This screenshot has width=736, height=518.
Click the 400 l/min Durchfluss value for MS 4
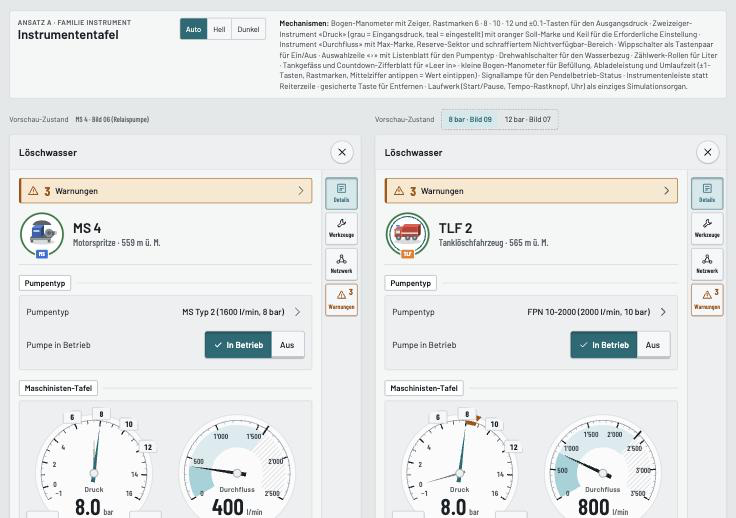[237, 508]
